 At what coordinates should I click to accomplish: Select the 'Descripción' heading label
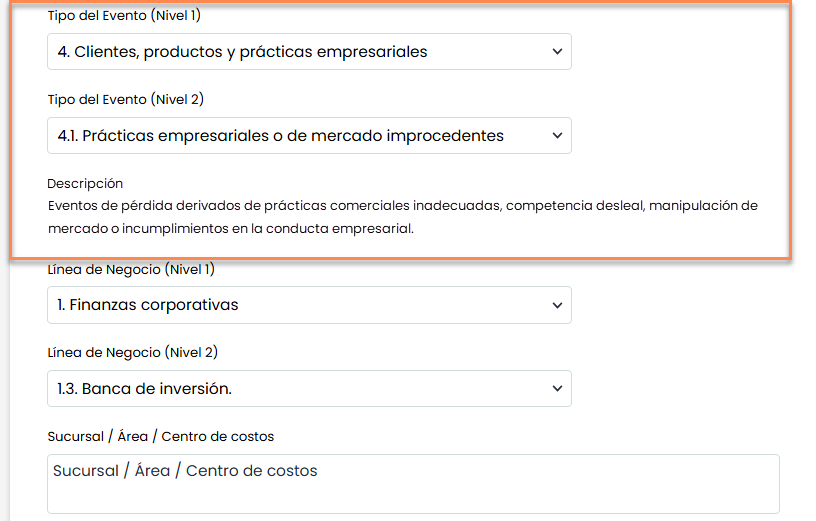point(85,184)
